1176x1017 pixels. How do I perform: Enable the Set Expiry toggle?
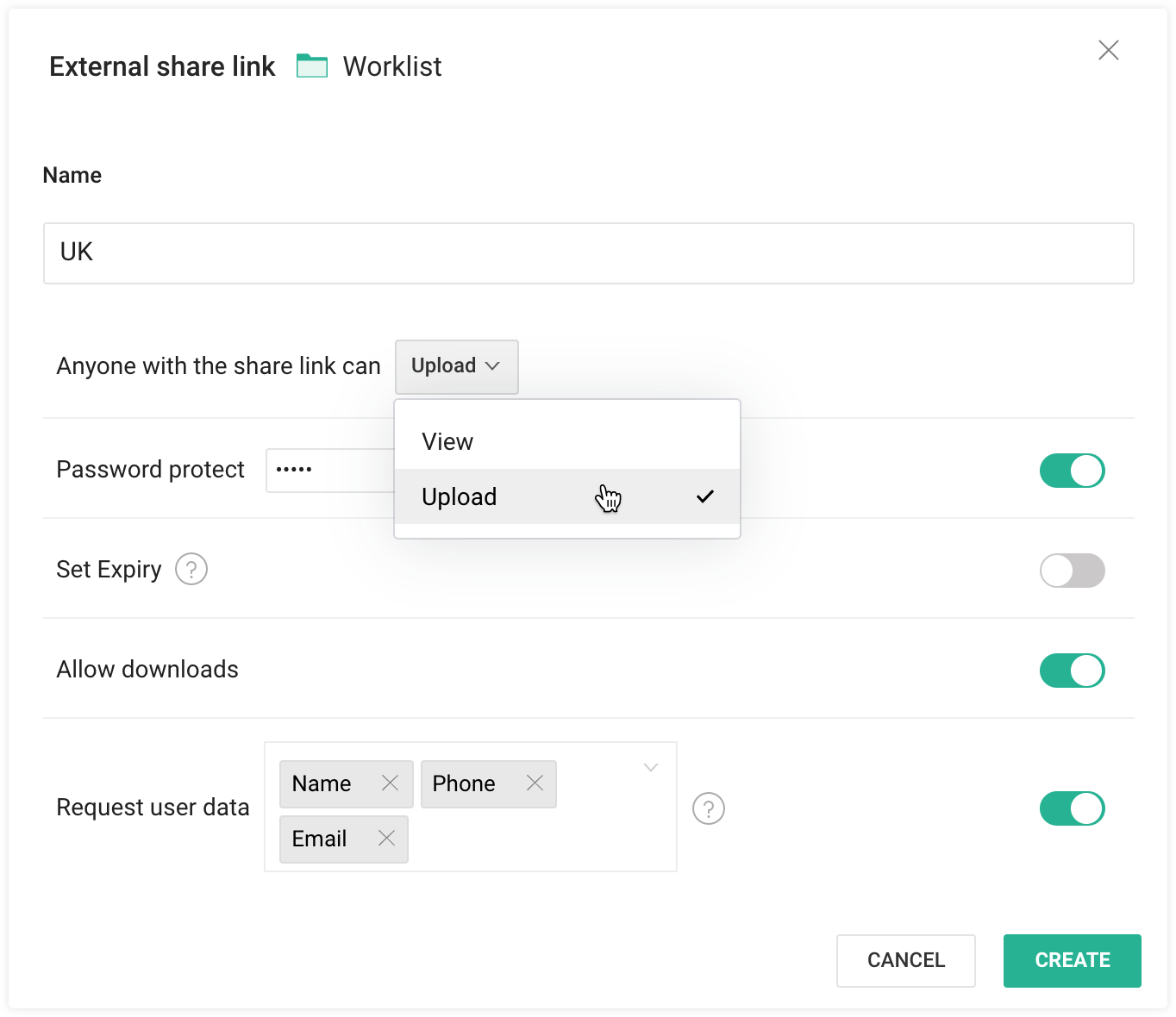[1072, 571]
